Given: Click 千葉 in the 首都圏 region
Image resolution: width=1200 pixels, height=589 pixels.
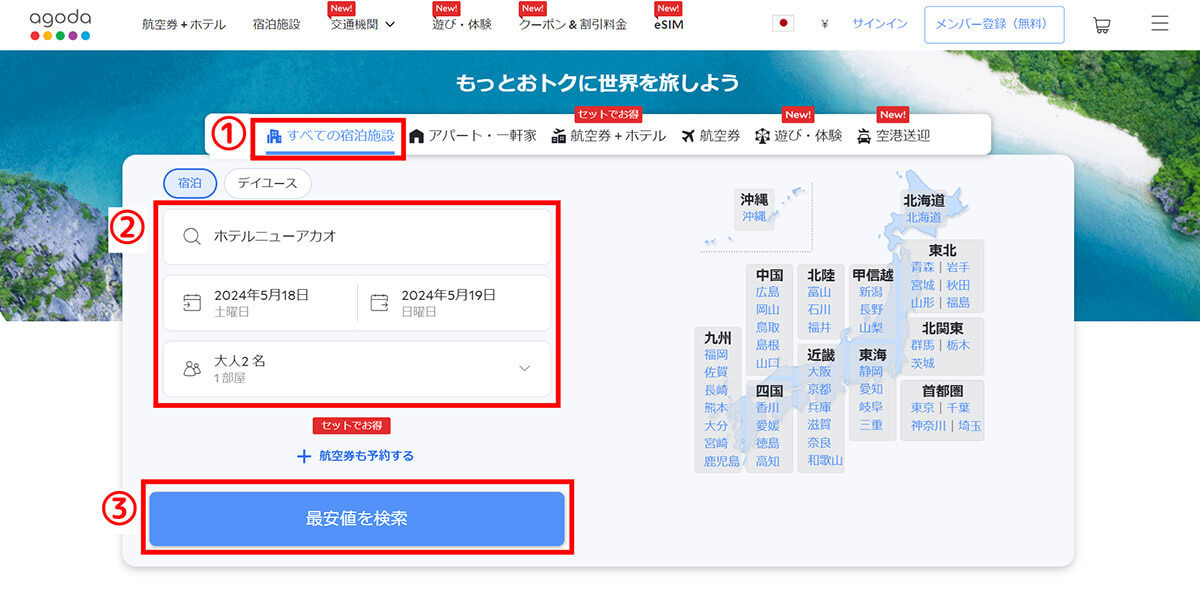Looking at the screenshot, I should coord(958,408).
